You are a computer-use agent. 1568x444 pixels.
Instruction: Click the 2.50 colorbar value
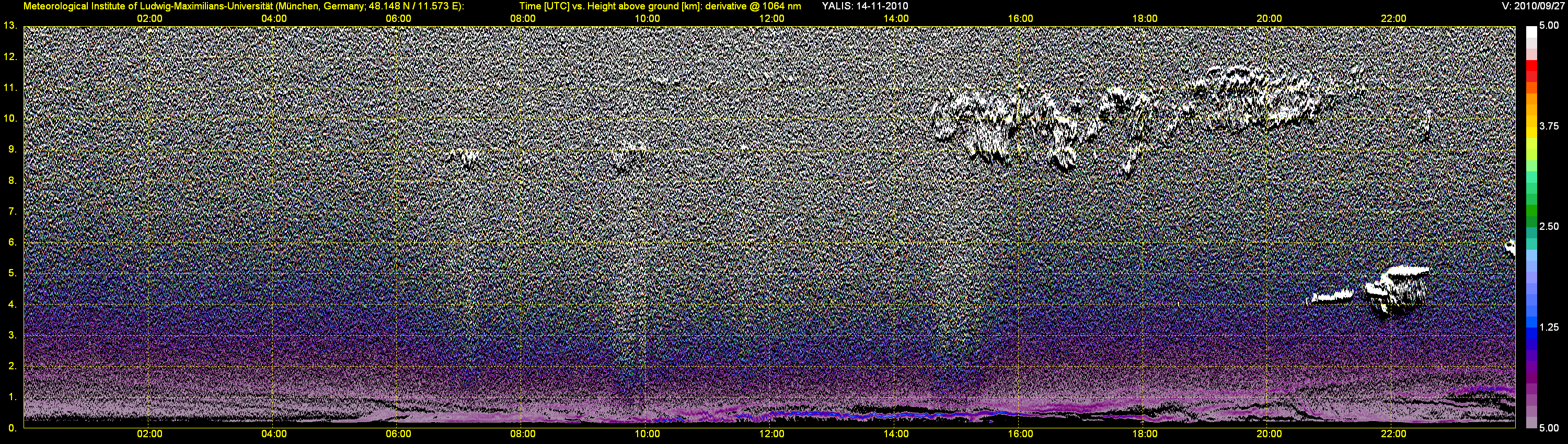[1549, 227]
